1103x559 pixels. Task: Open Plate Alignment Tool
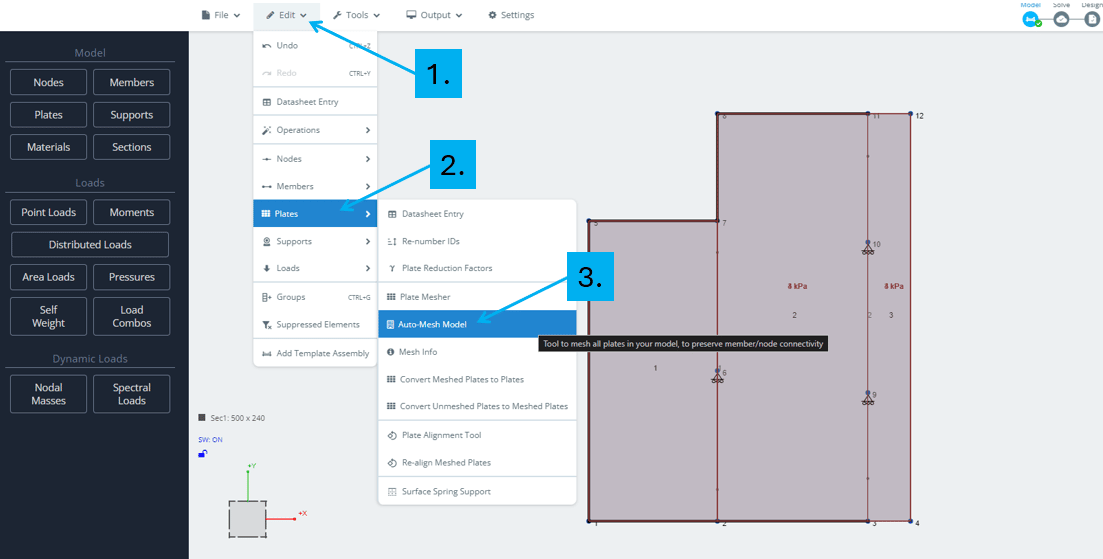click(477, 435)
